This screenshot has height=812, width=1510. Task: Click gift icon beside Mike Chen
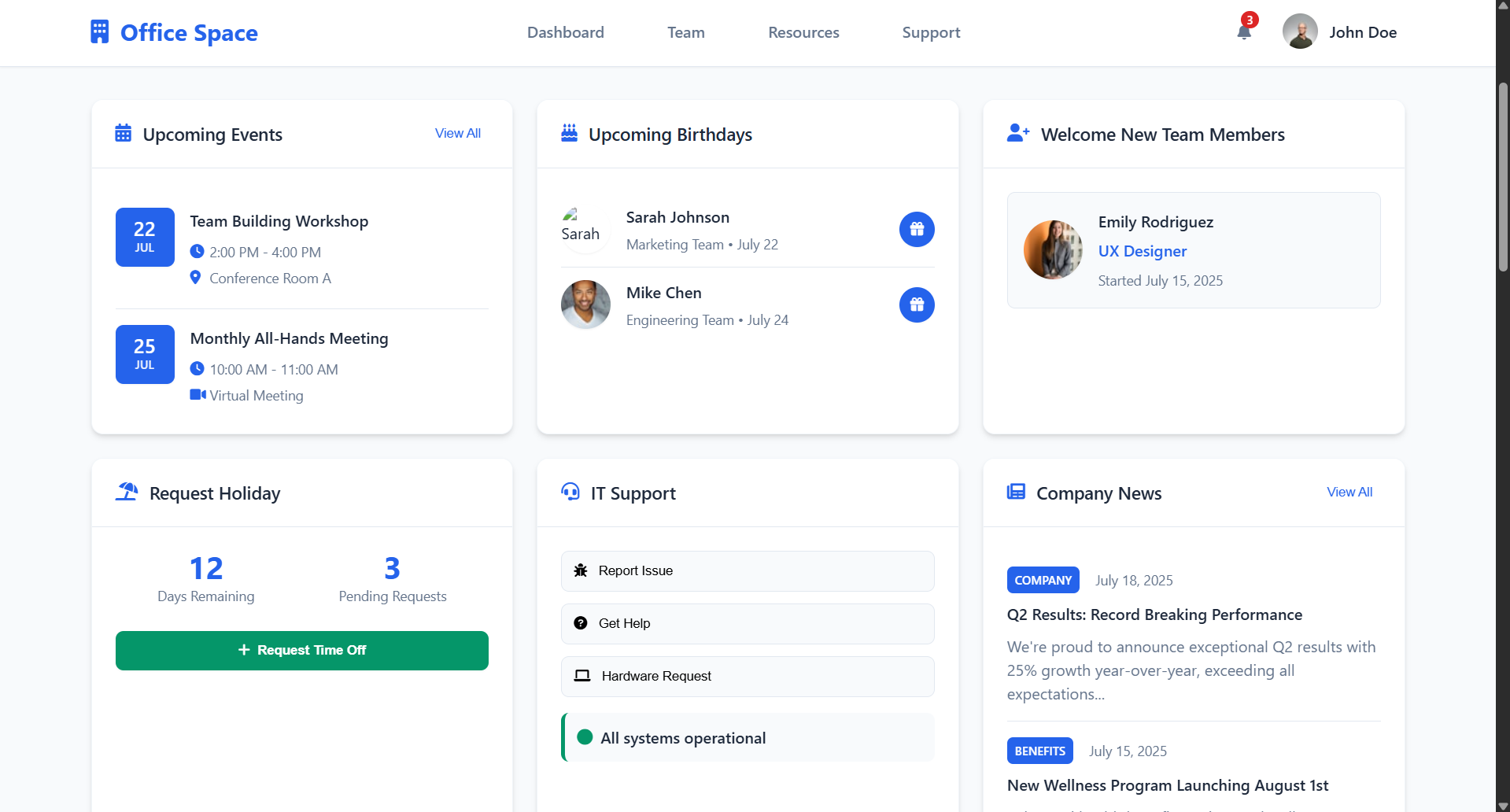(917, 305)
